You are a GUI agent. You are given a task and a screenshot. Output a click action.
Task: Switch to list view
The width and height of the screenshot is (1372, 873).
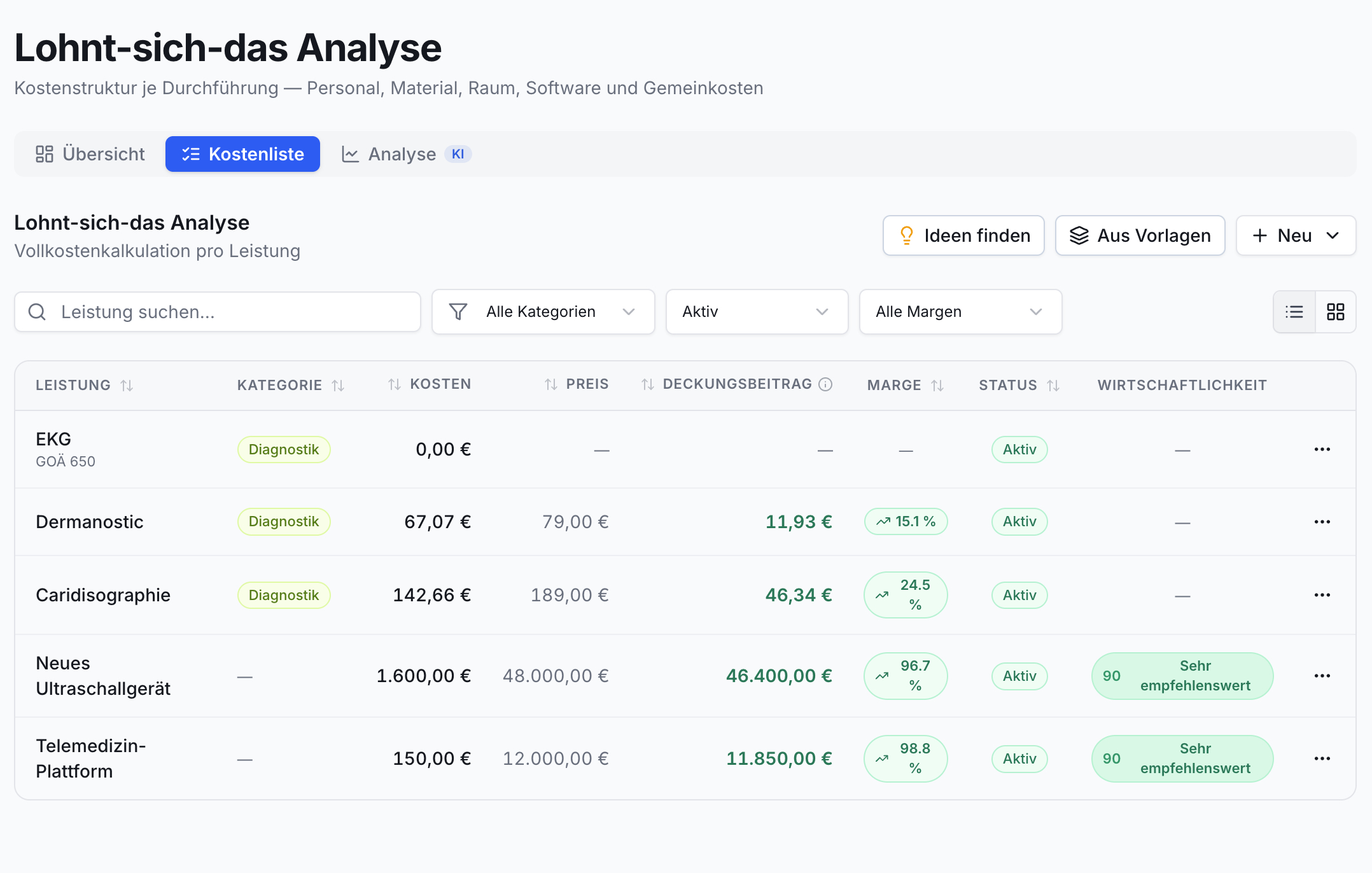[1294, 312]
